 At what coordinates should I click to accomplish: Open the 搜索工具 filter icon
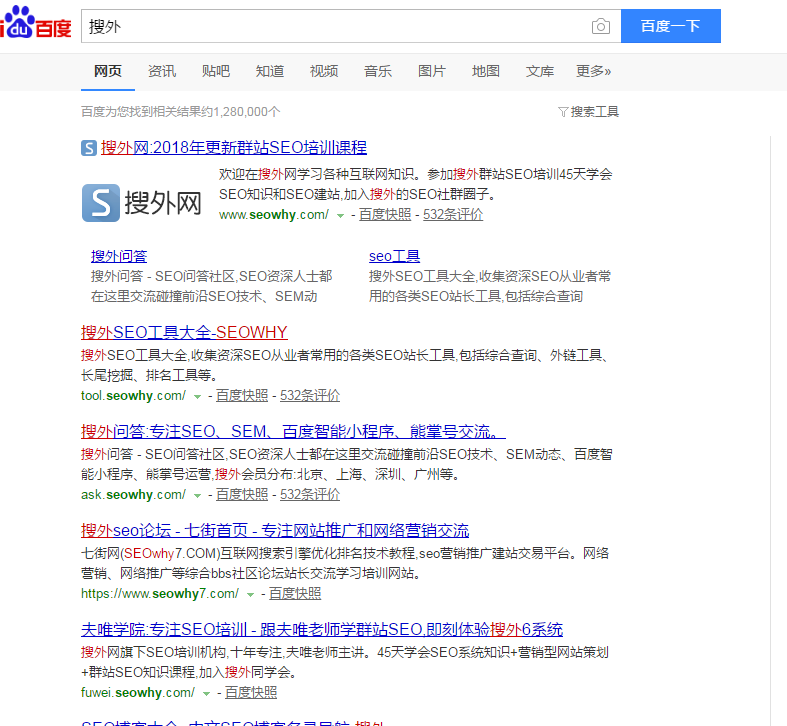[563, 112]
